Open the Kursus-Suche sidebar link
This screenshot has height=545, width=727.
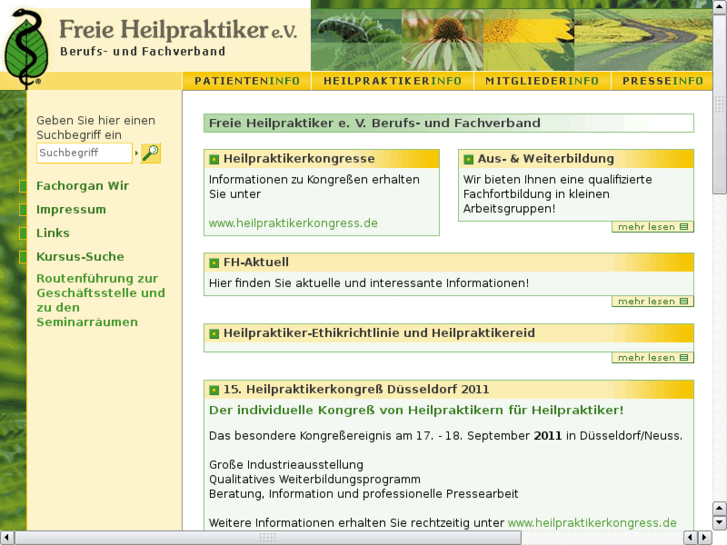[80, 257]
